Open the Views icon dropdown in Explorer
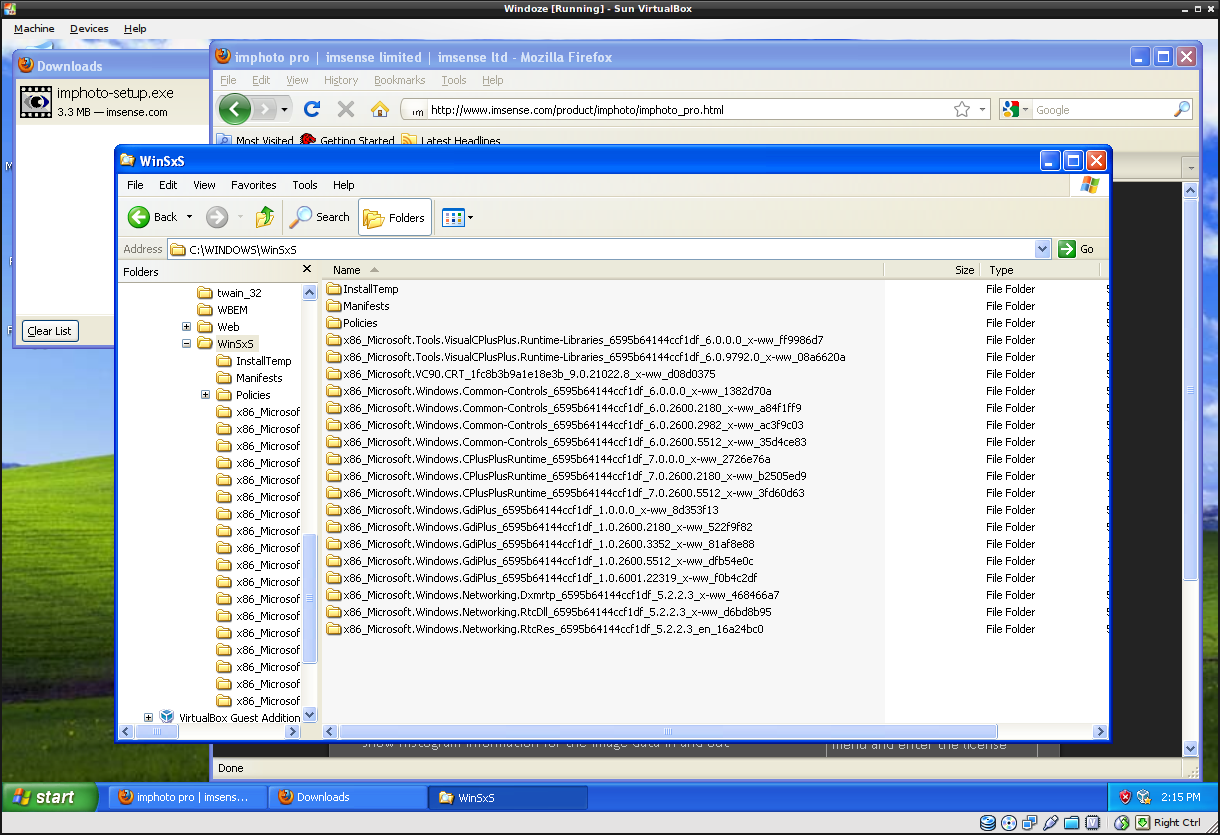This screenshot has width=1220, height=835. pyautogui.click(x=458, y=217)
